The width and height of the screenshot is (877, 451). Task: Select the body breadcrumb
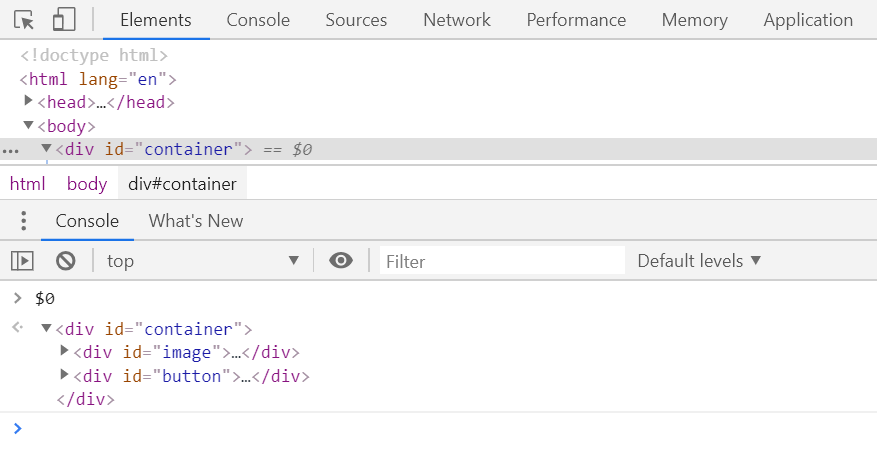tap(87, 184)
